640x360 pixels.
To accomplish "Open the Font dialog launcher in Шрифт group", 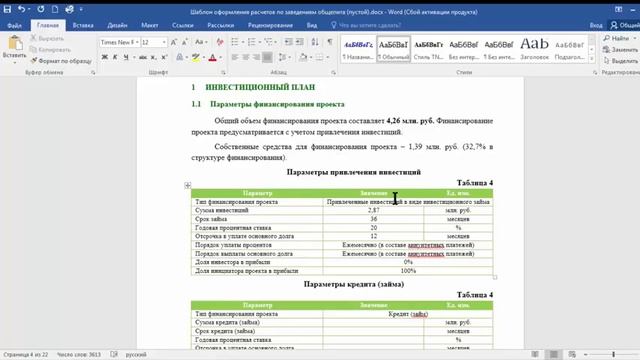I will coord(223,72).
